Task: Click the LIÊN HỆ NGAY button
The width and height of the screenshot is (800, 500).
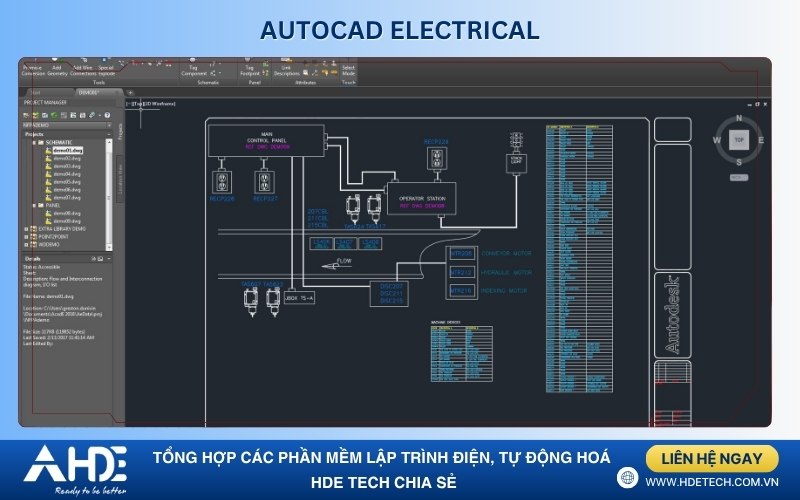Action: [711, 459]
